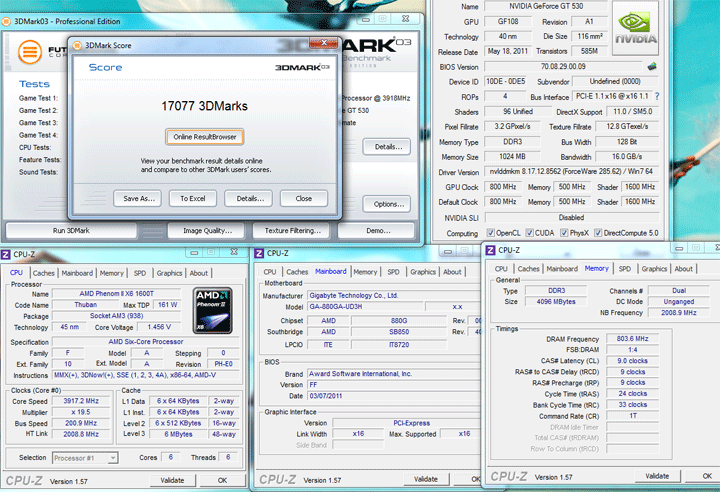Click DRAM Frequency value 803.6 MHz
This screenshot has width=720, height=492.
(x=632, y=339)
